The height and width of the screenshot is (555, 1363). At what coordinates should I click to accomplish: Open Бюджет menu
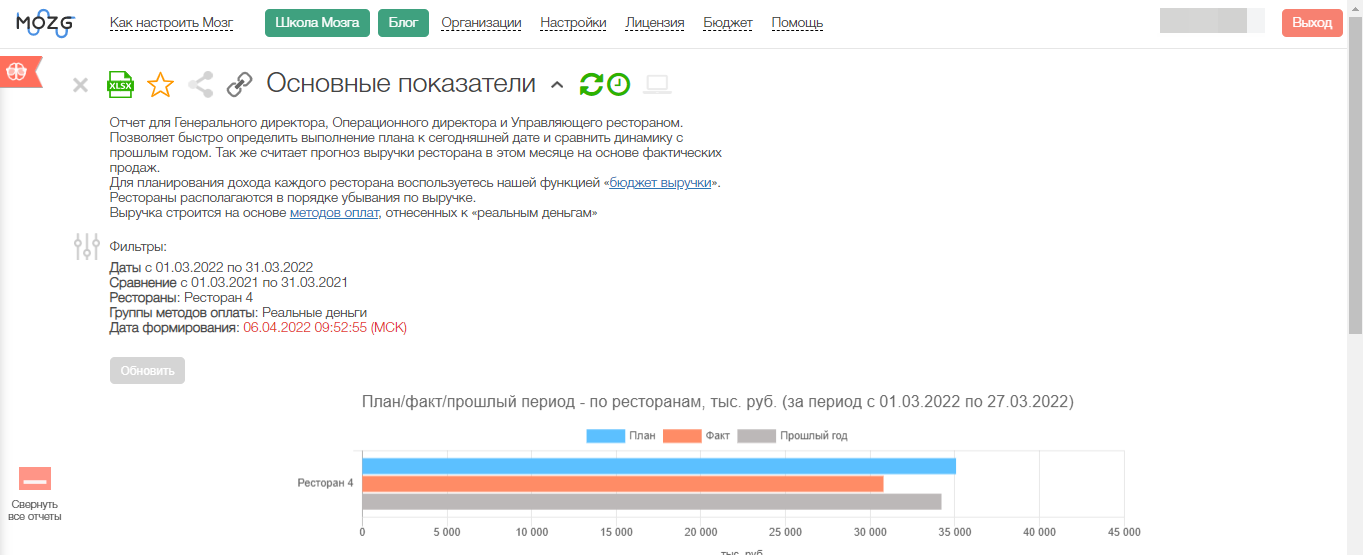pos(728,23)
